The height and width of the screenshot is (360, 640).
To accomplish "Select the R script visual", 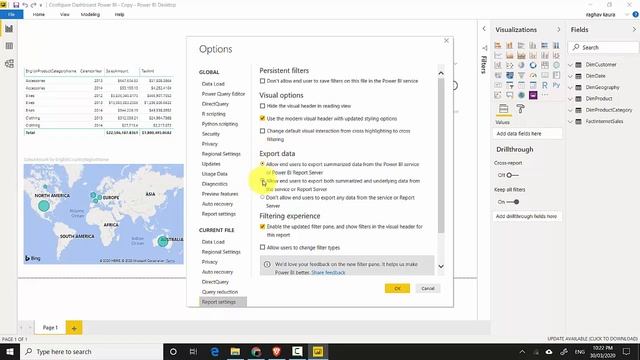I will 544,85.
